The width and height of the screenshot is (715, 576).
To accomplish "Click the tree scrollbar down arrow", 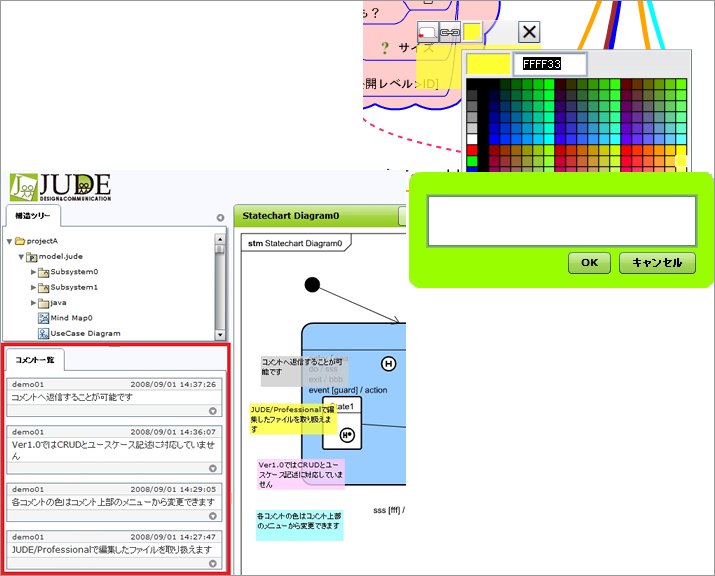I will (x=220, y=335).
